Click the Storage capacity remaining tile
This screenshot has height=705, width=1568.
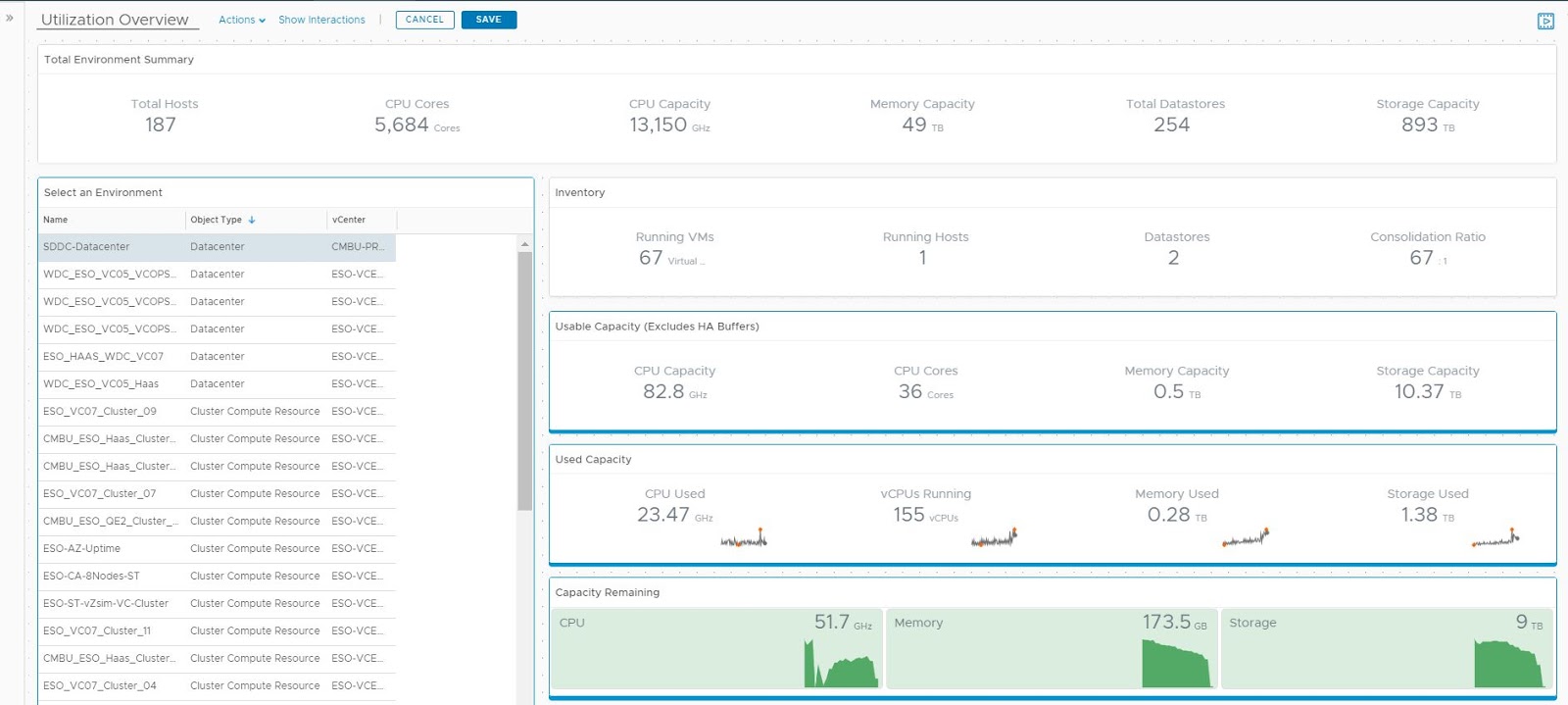1387,651
